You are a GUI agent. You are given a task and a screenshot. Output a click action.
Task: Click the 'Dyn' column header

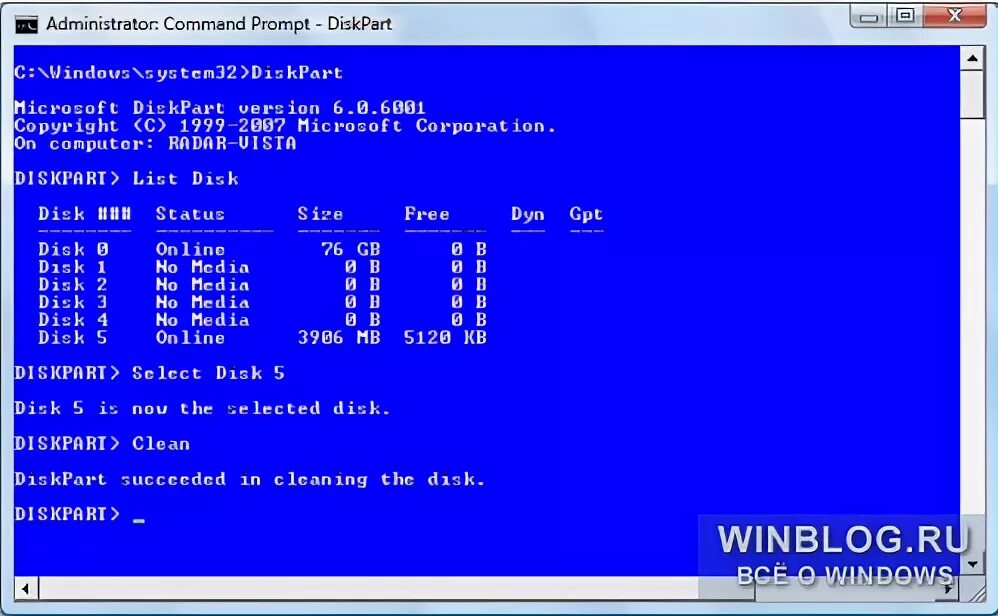528,214
